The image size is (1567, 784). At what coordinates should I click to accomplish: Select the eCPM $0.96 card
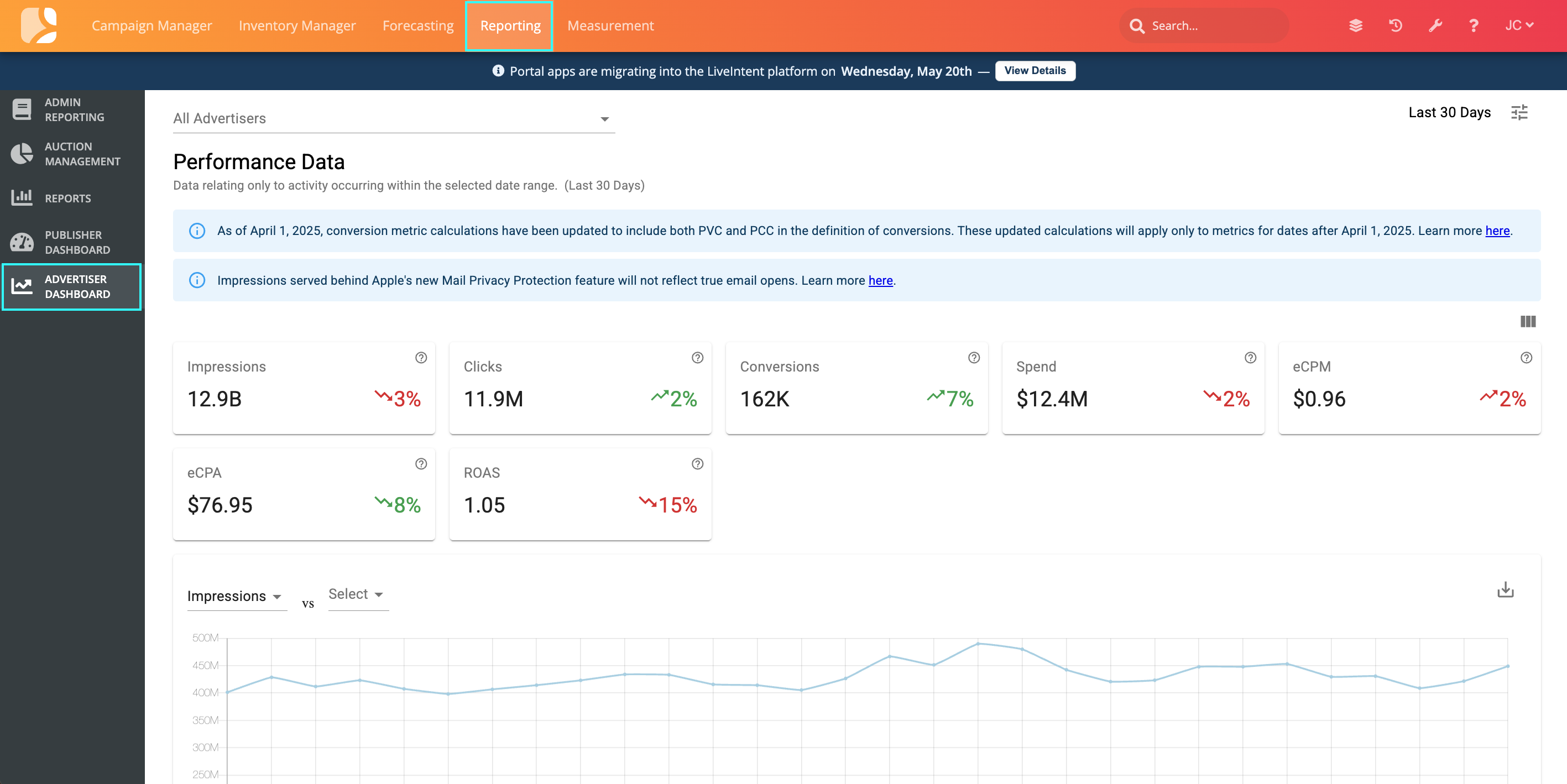pyautogui.click(x=1409, y=388)
